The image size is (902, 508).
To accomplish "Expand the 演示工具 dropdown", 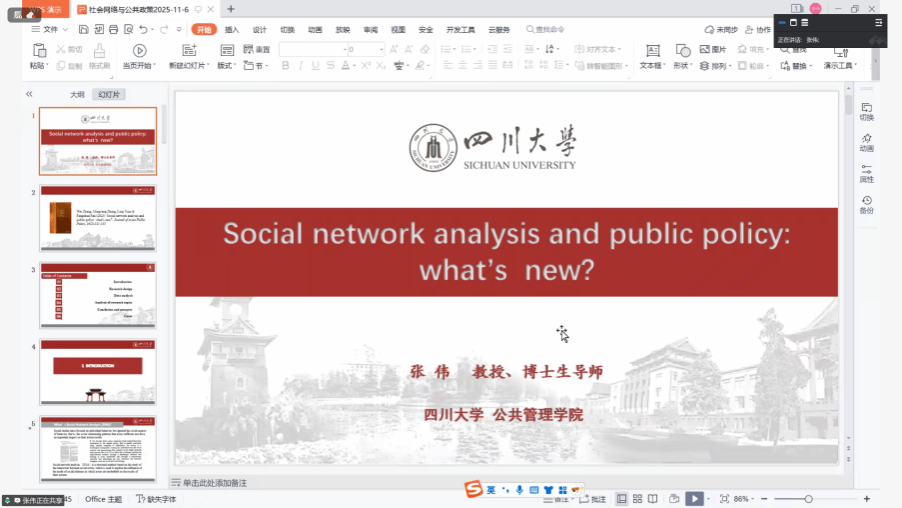I will [x=839, y=66].
